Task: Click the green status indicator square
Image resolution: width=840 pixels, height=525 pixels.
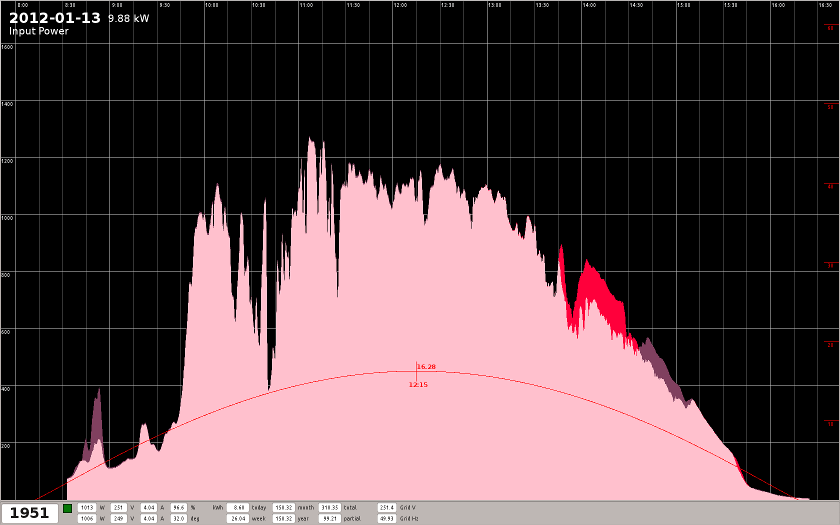Action: pyautogui.click(x=67, y=508)
